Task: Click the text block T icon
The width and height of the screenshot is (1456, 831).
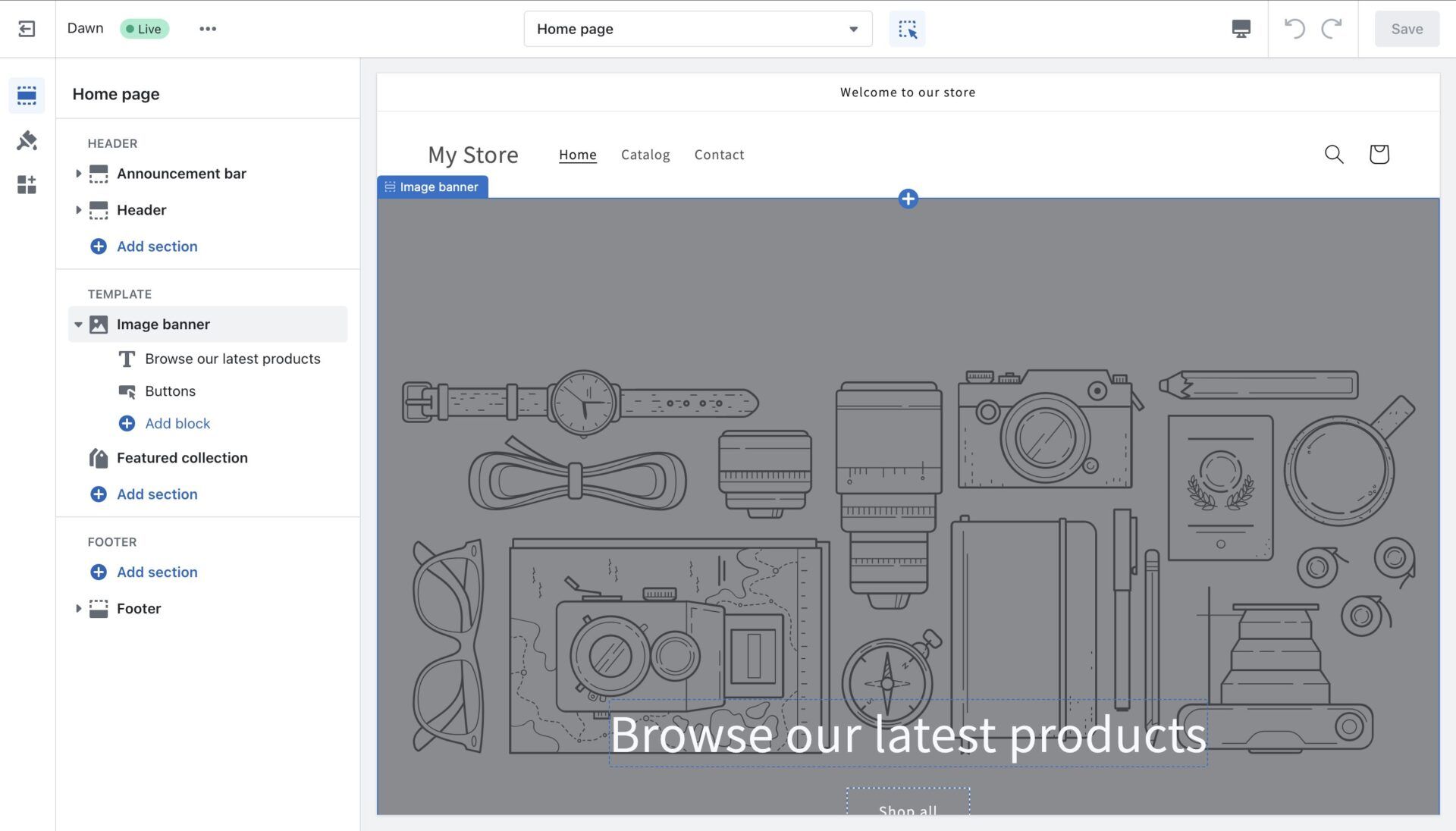Action: coord(127,359)
